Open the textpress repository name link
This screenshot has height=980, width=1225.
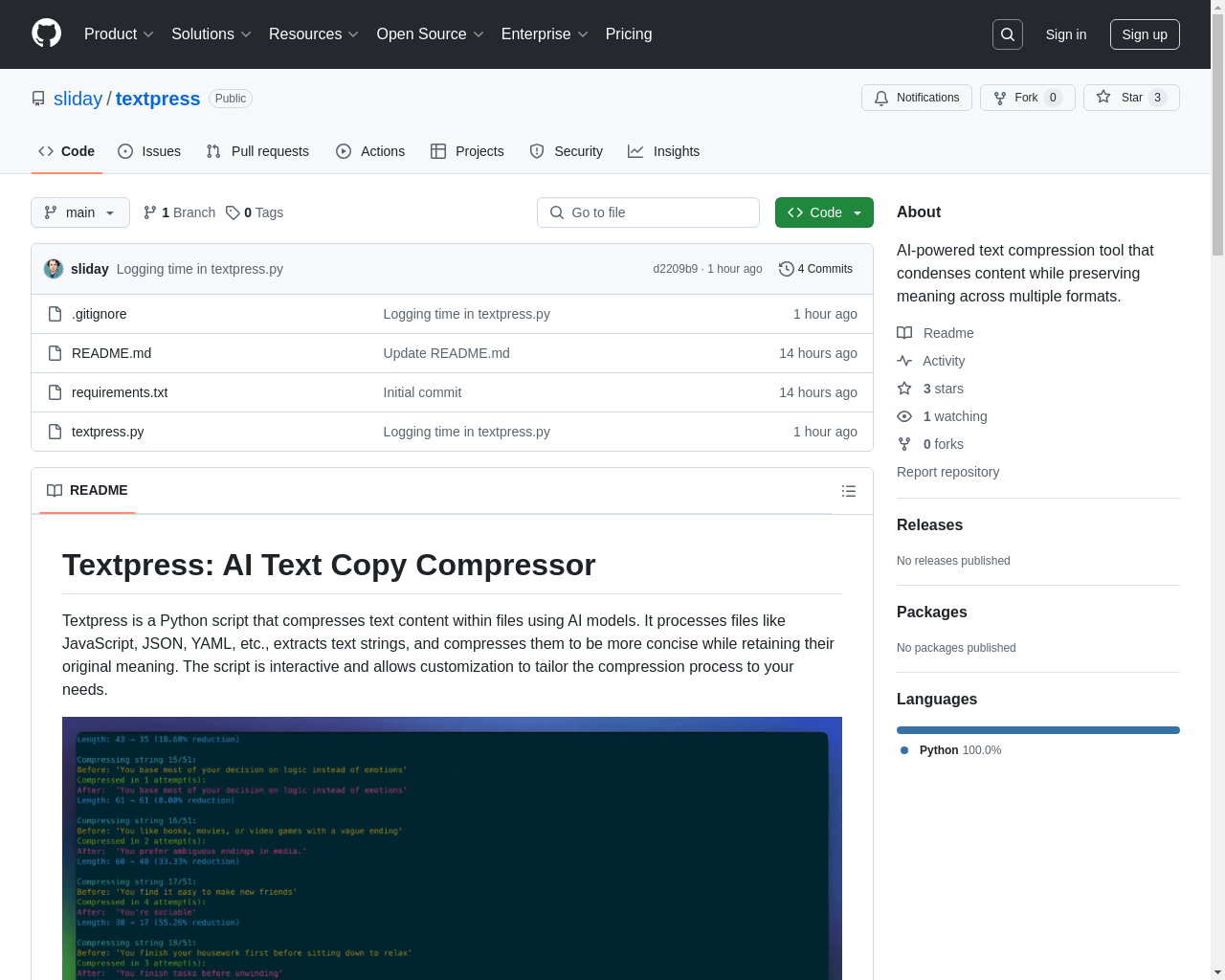158,99
